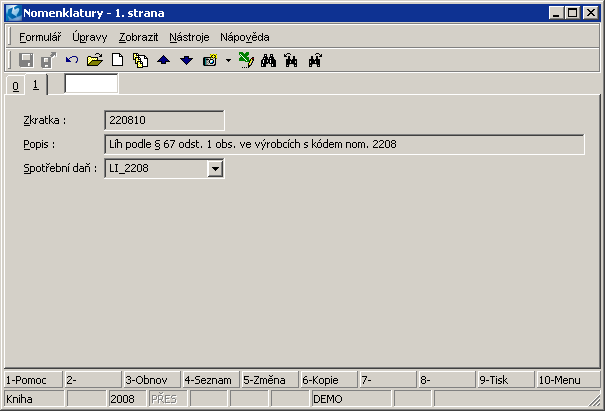The width and height of the screenshot is (605, 411).
Task: Click the PŘES status bar indicator
Action: point(168,399)
